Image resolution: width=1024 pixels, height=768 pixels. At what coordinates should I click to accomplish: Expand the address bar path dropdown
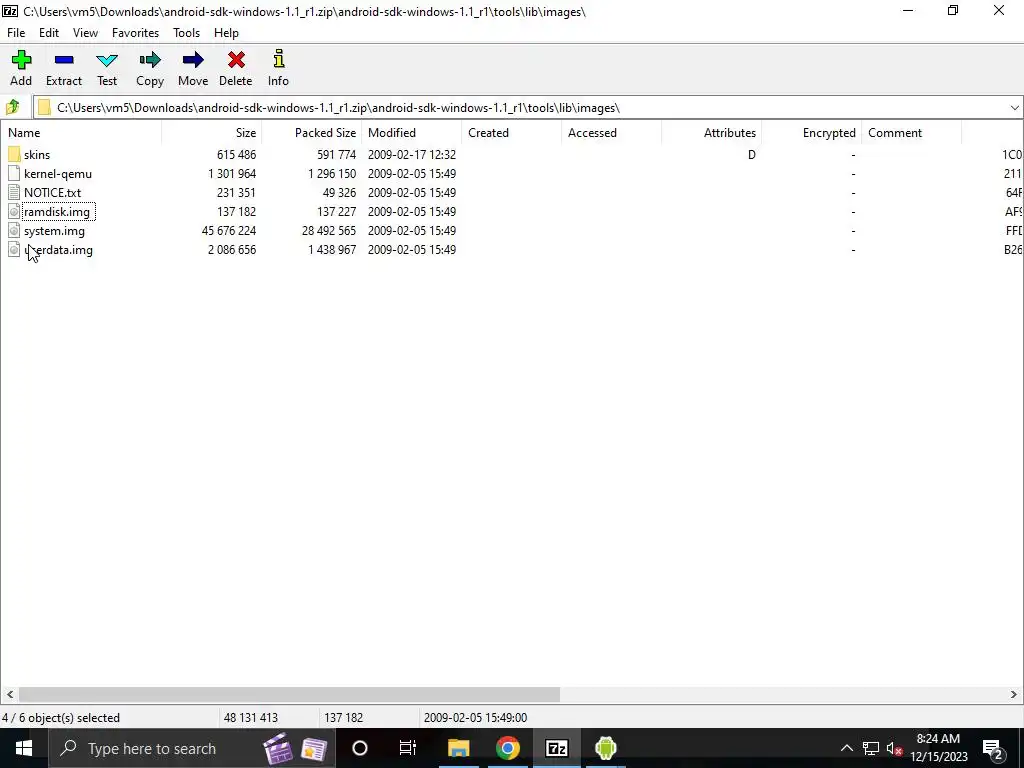(1014, 108)
